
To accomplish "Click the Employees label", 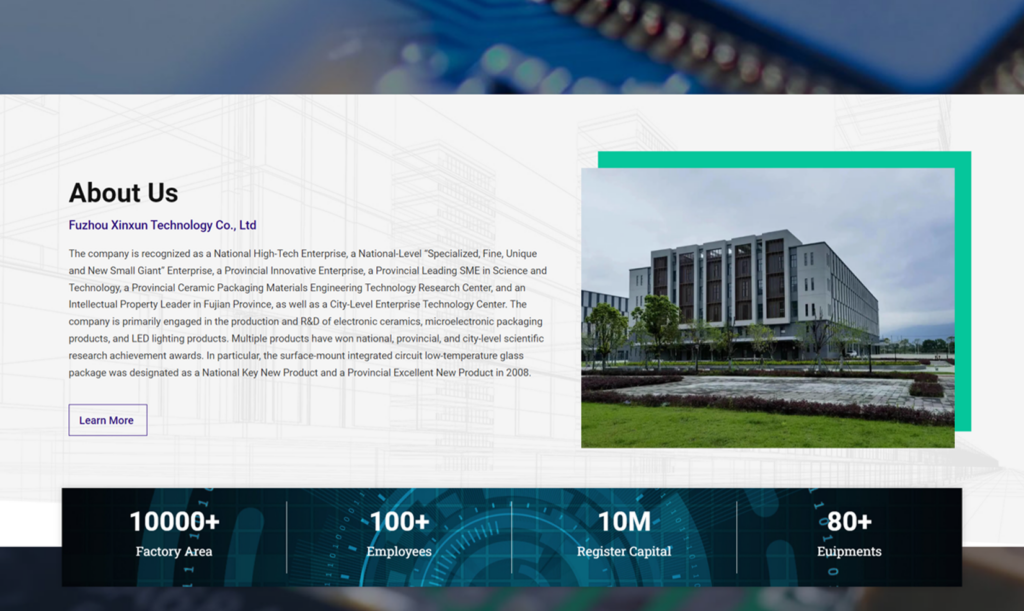I will coord(399,551).
